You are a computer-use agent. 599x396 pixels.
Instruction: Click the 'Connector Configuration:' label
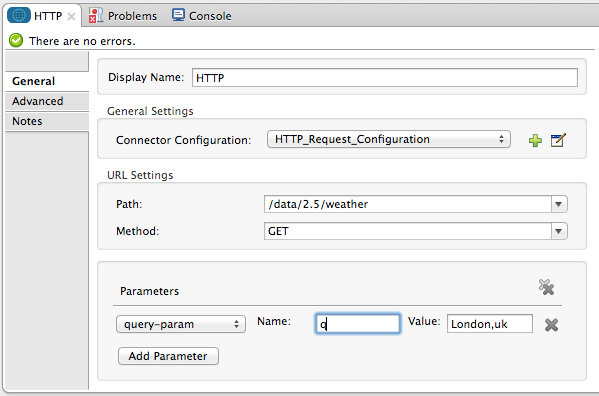[x=183, y=140]
